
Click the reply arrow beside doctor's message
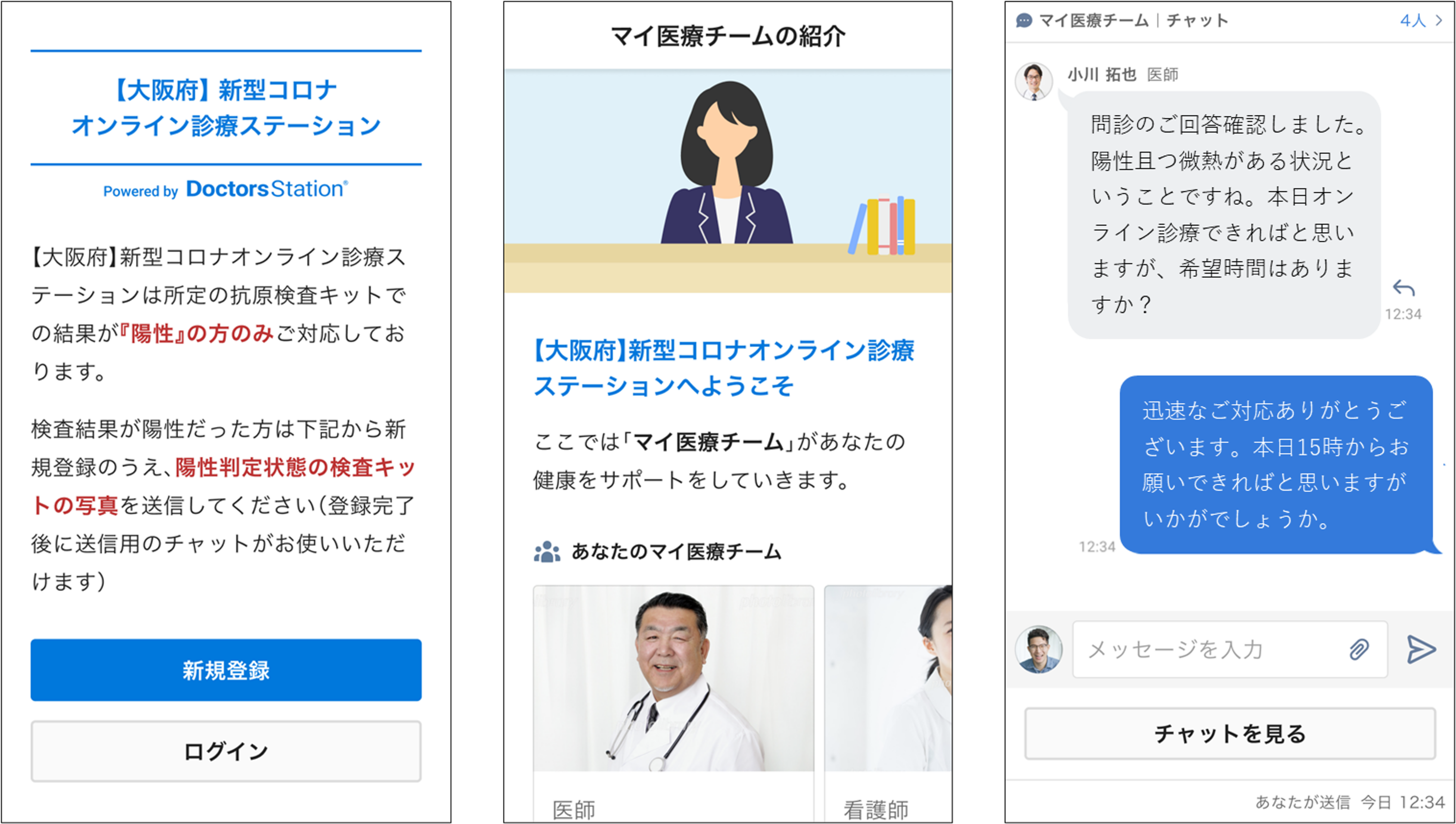[1403, 288]
